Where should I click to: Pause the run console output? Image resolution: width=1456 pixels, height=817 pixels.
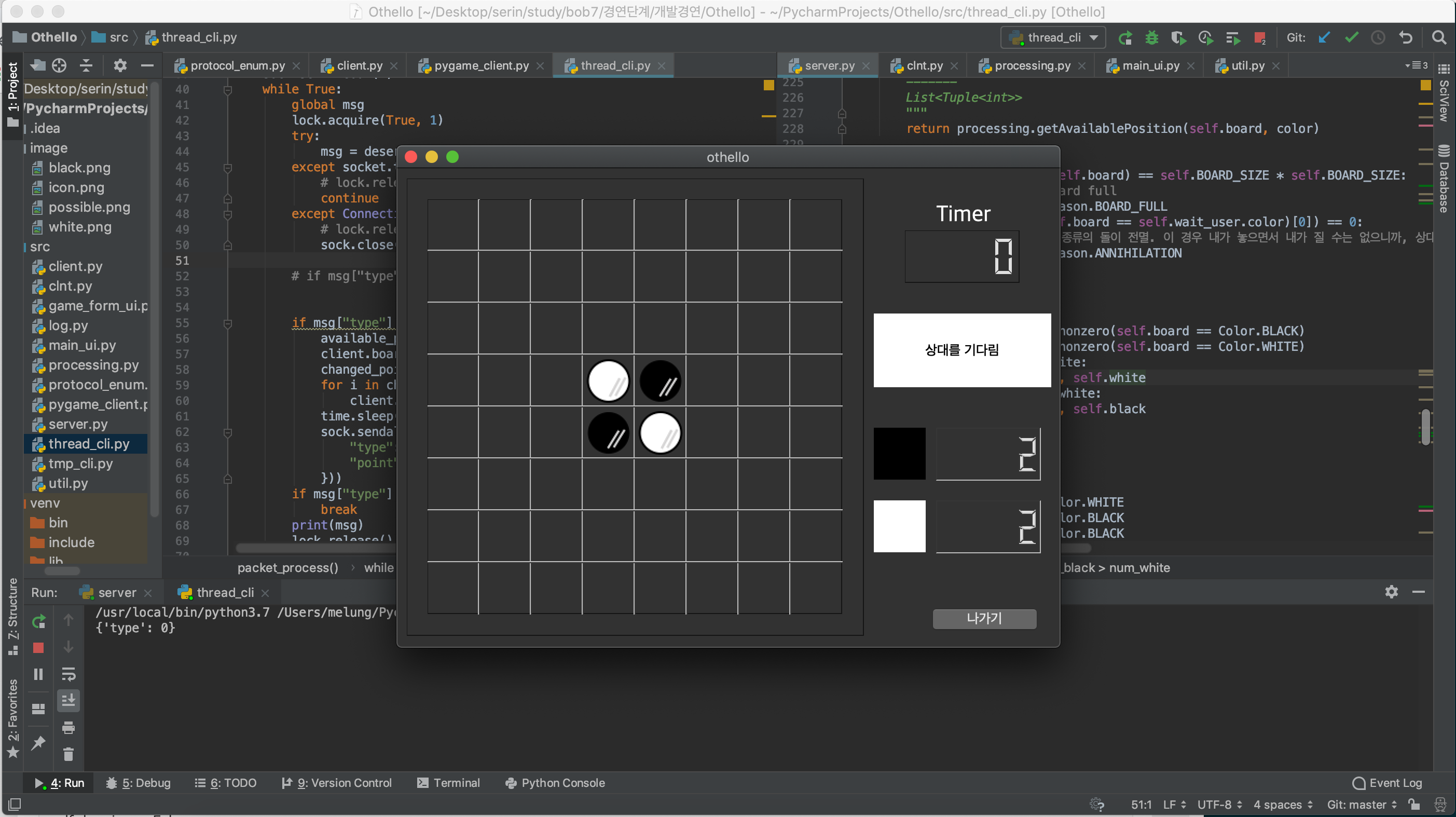(x=38, y=674)
